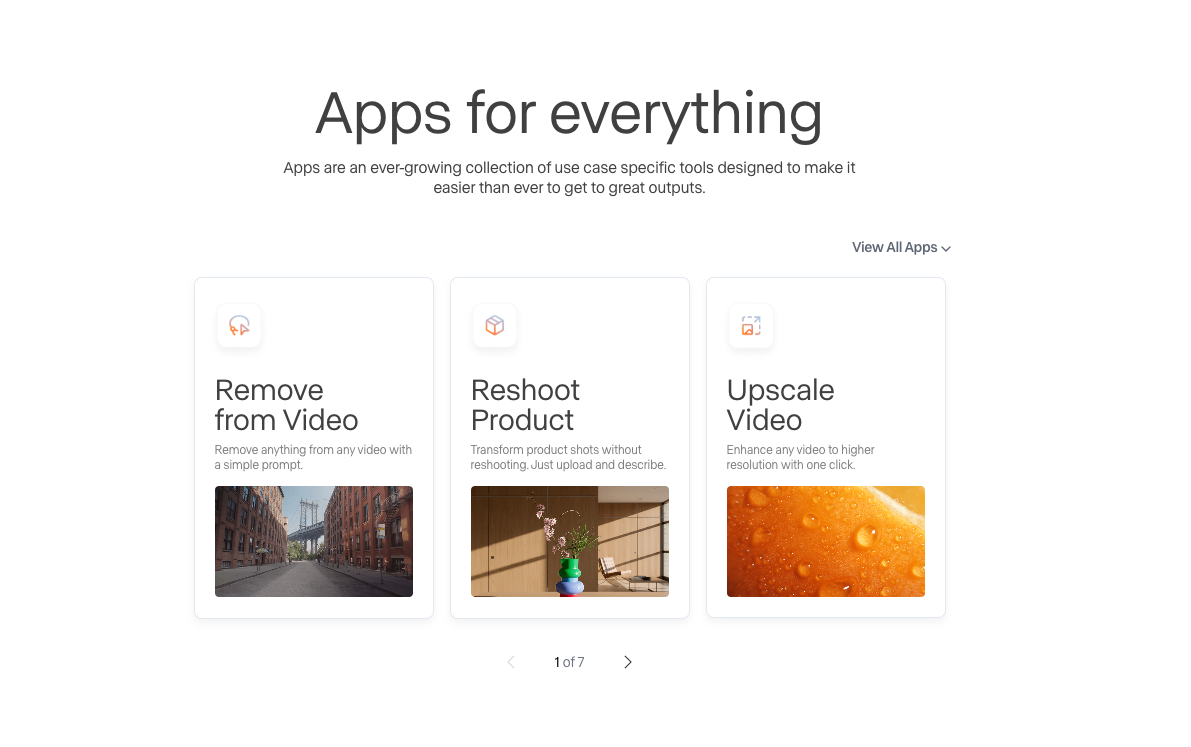Open the Remove from Video title
Viewport: 1191px width, 747px height.
coord(286,405)
